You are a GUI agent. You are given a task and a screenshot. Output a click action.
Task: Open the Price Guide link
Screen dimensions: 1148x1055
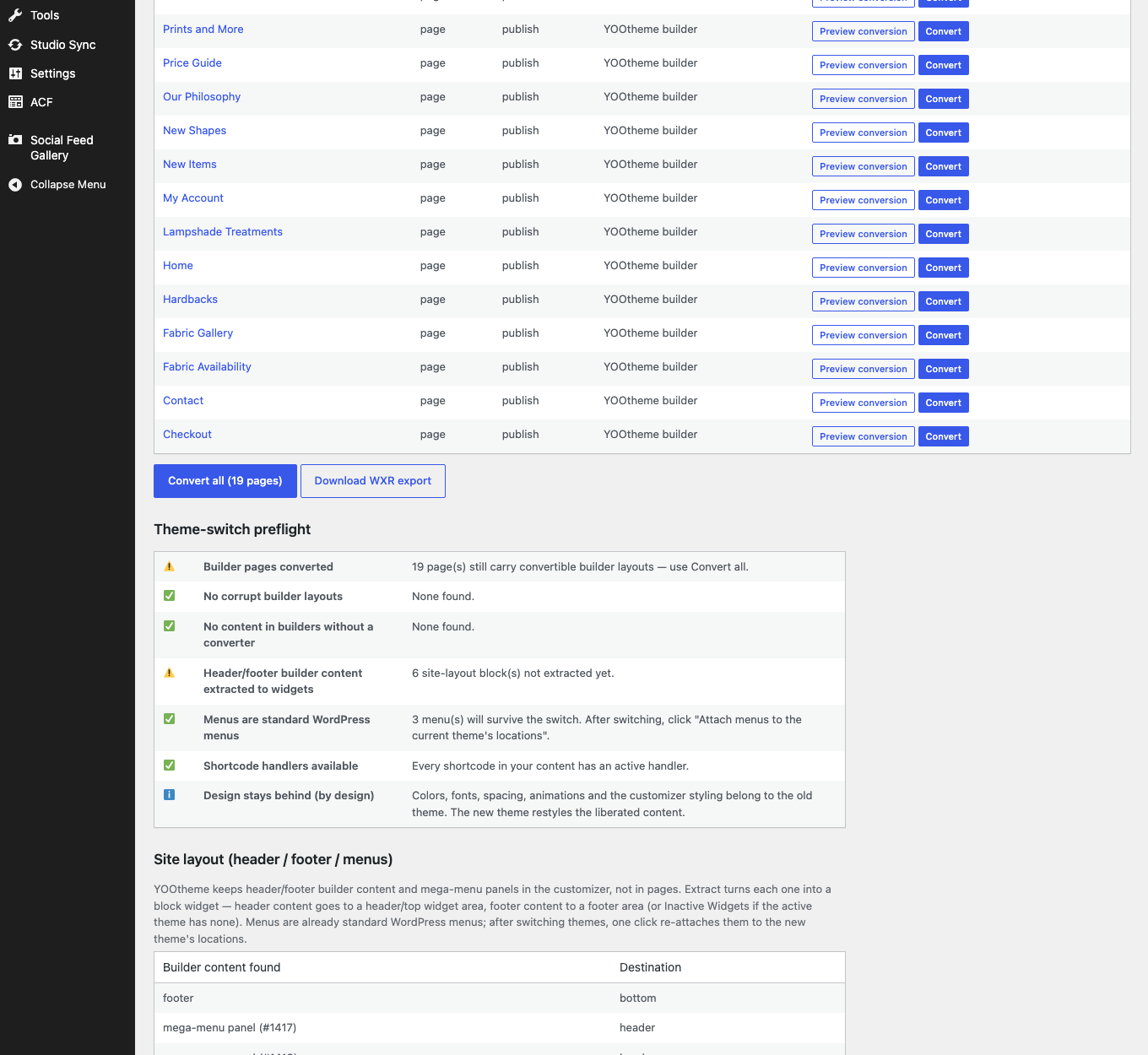tap(192, 63)
